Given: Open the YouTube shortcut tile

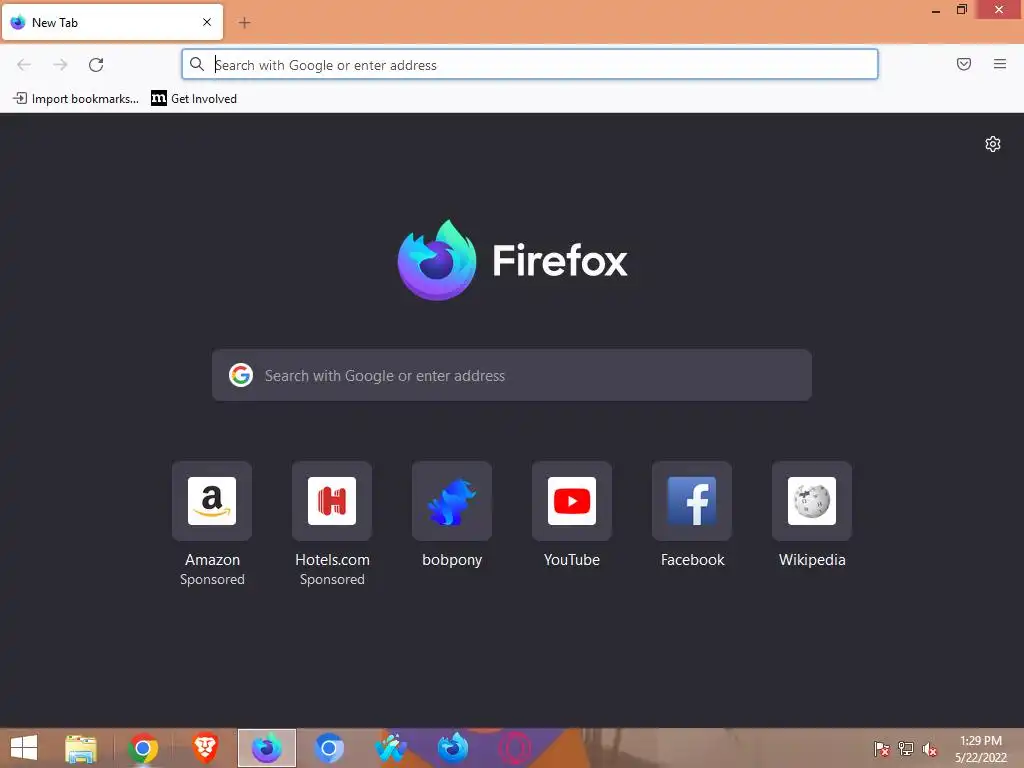Looking at the screenshot, I should (572, 501).
